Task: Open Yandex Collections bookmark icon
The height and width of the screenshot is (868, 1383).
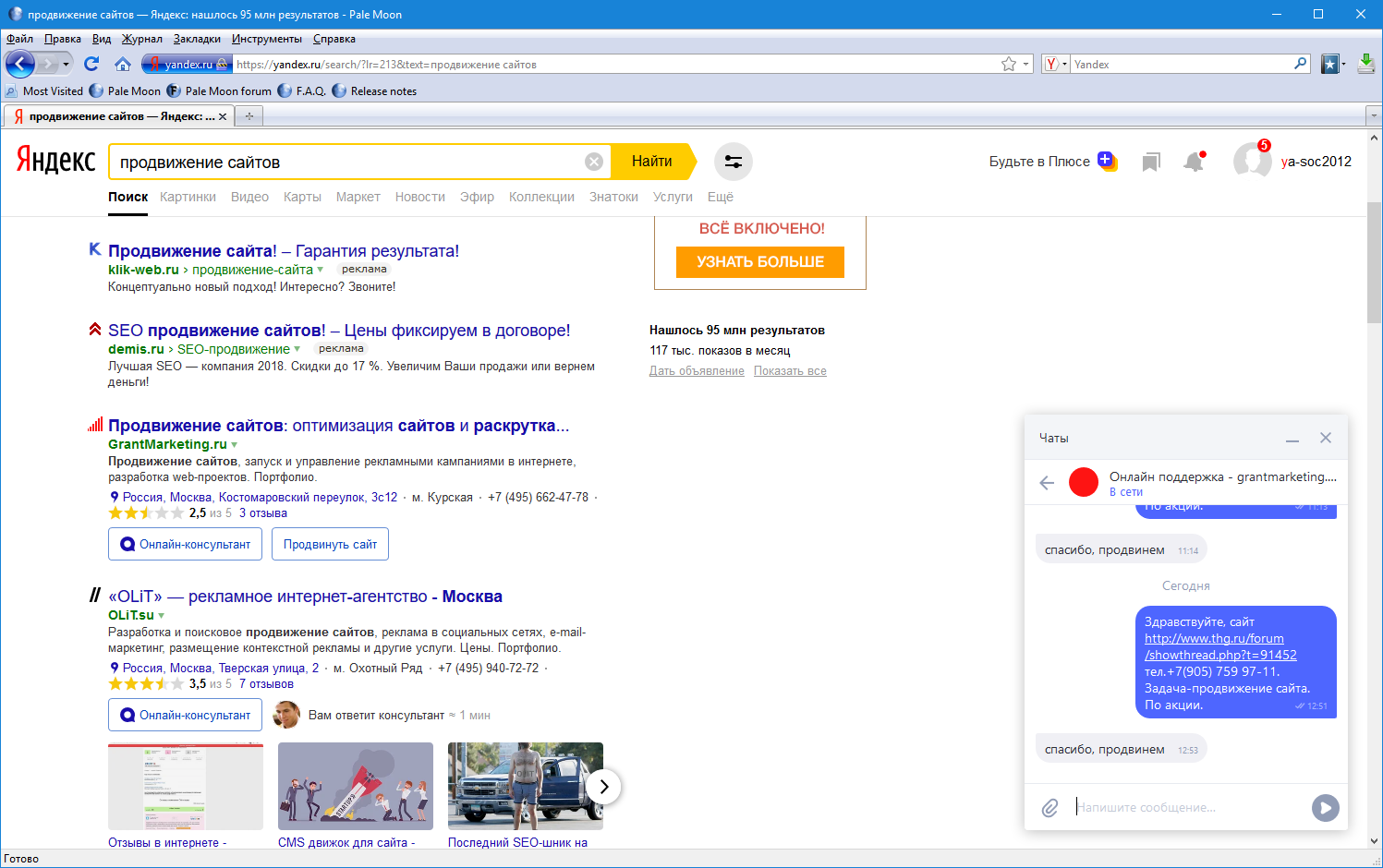Action: (x=1150, y=162)
